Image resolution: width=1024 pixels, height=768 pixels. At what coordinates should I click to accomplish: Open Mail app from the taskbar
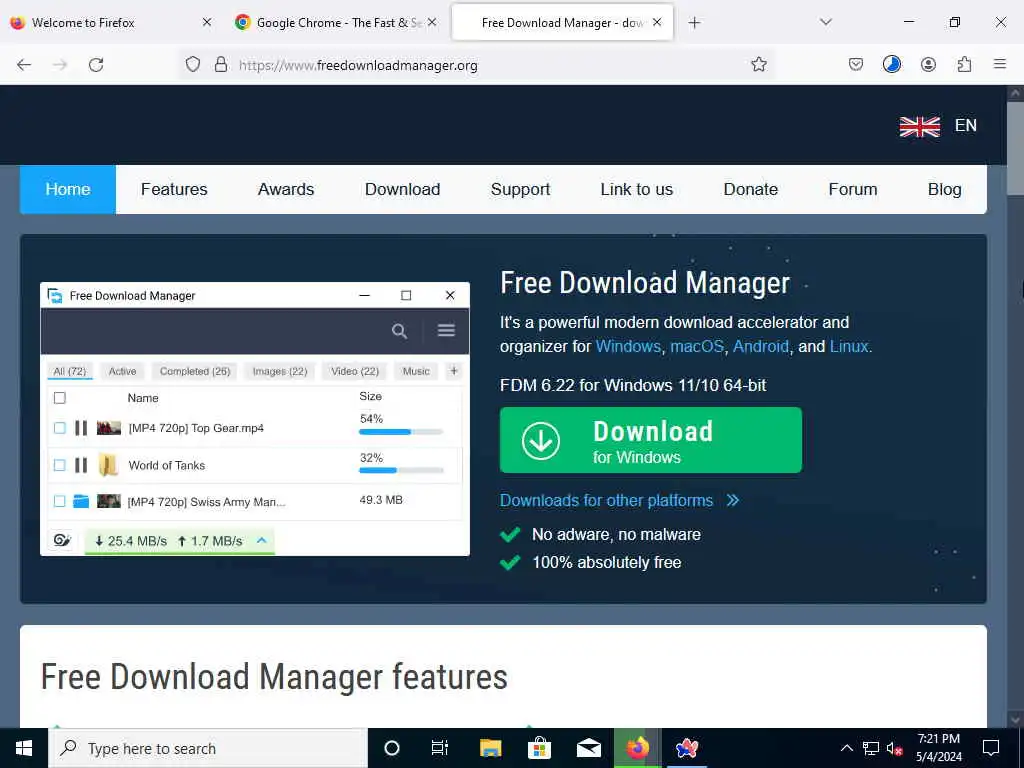pyautogui.click(x=588, y=748)
